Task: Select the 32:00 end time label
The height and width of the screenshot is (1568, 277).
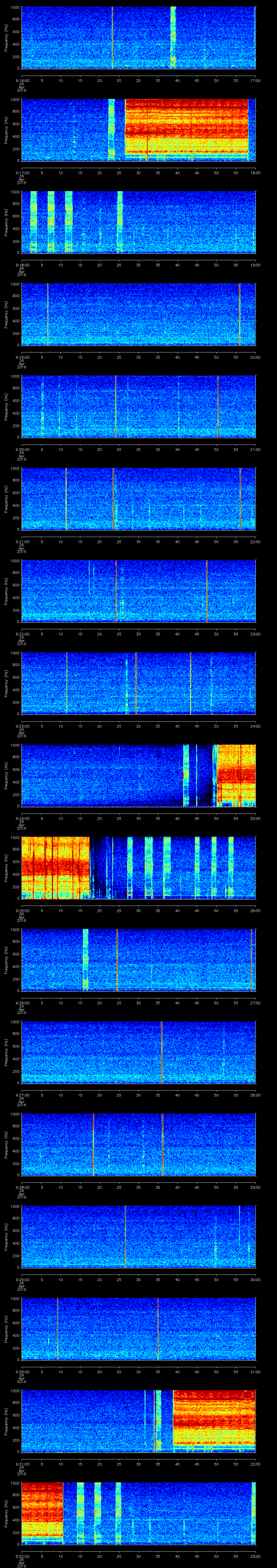Action: coord(256,1464)
